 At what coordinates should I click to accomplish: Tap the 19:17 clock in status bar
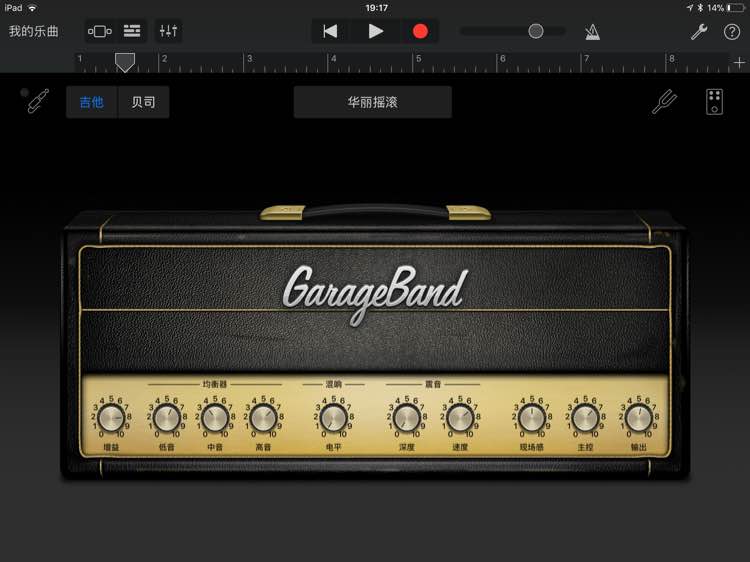pyautogui.click(x=376, y=8)
